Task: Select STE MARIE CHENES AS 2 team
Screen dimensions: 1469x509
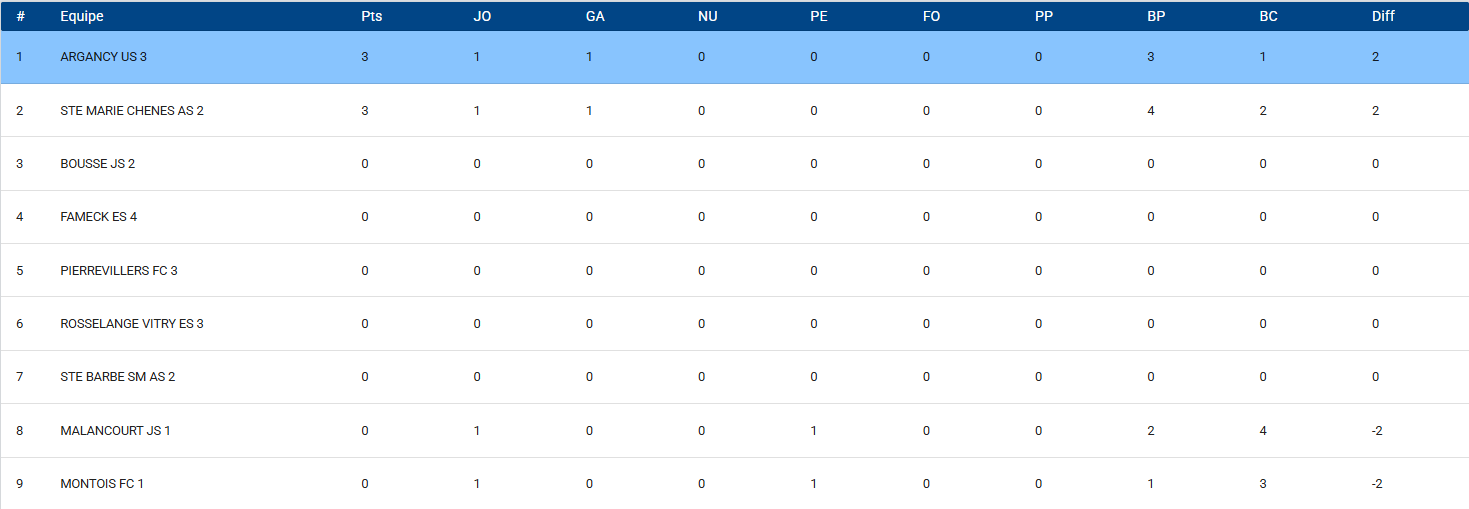Action: (x=131, y=111)
